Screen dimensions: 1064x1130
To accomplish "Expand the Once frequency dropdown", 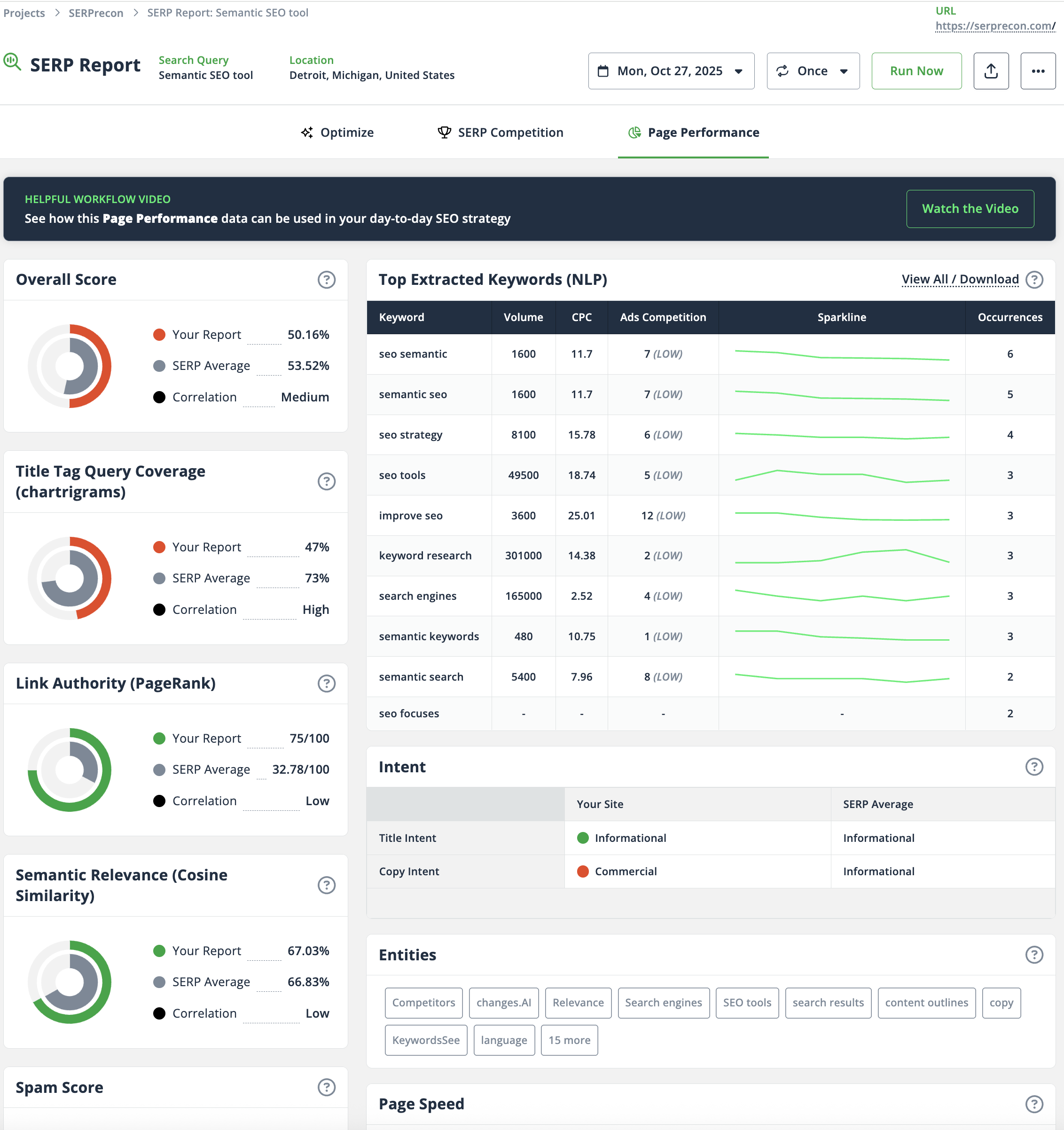I will pos(812,71).
